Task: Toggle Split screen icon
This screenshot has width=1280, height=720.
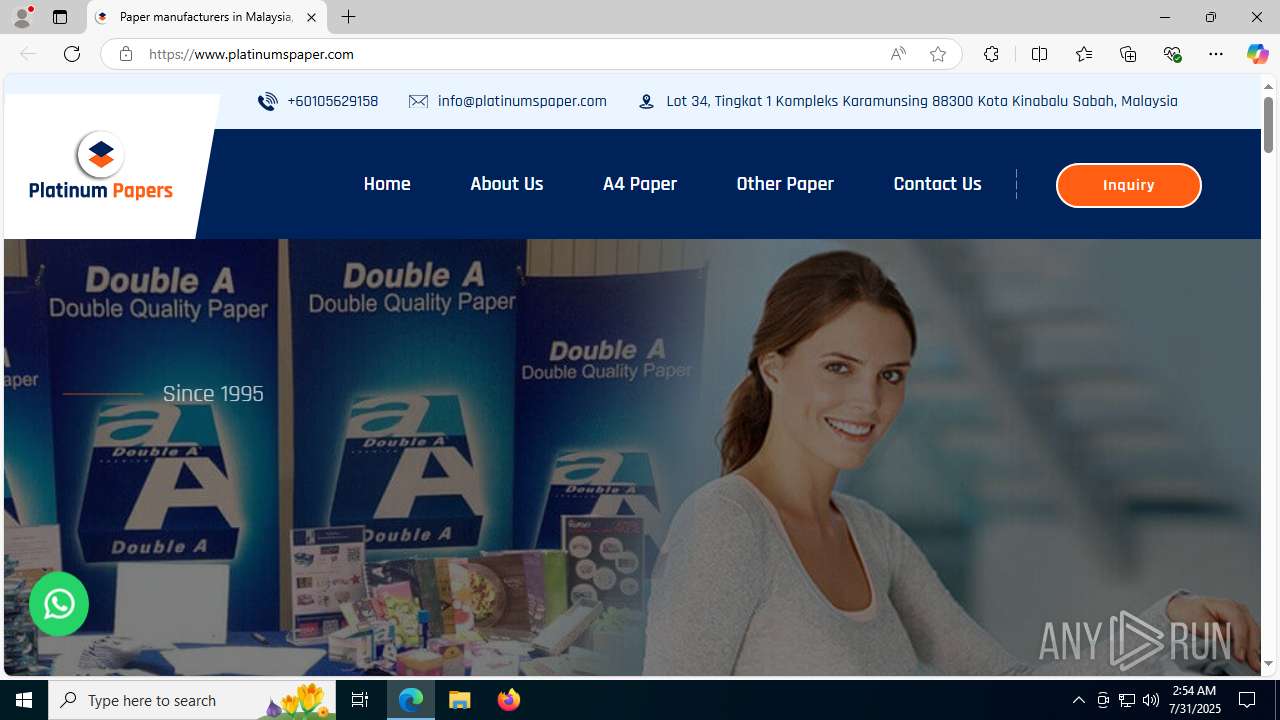Action: pos(1039,54)
